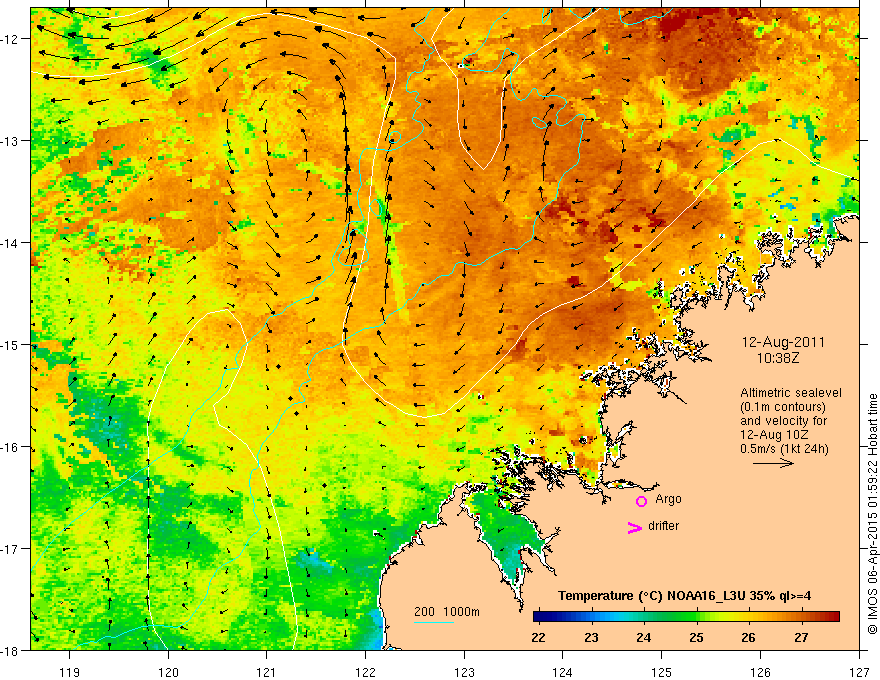Click the magenta Argo circle legend marker
Image resolution: width=880 pixels, height=680 pixels.
click(641, 501)
